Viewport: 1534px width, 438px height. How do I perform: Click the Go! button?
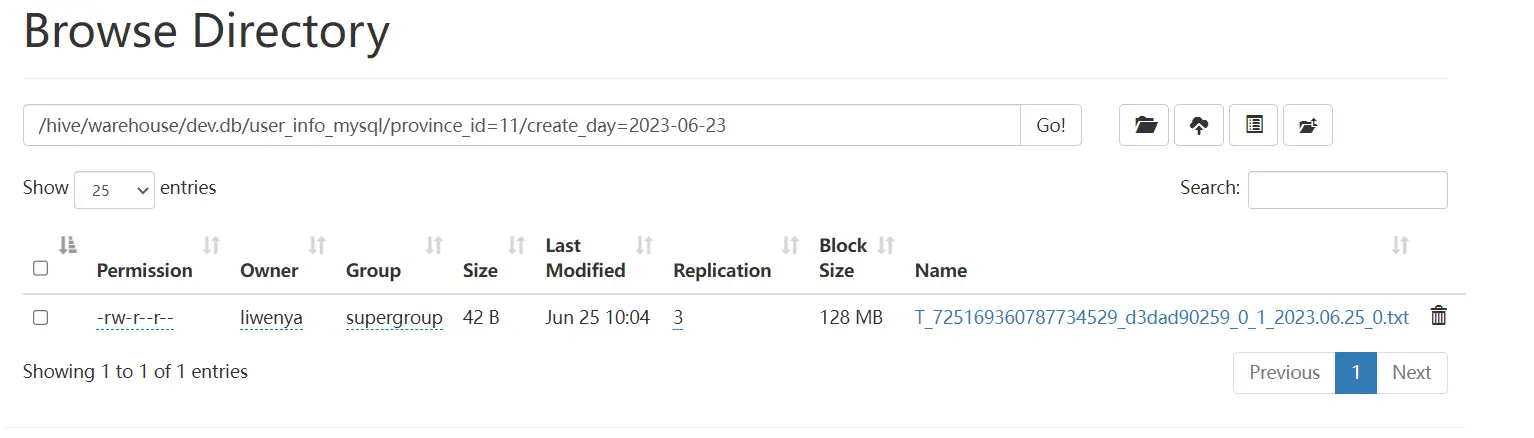(1051, 126)
